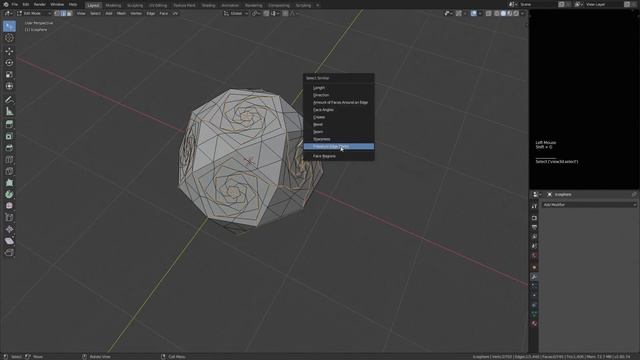Choose Length in Select Similar menu
Image resolution: width=640 pixels, height=360 pixels.
point(338,88)
